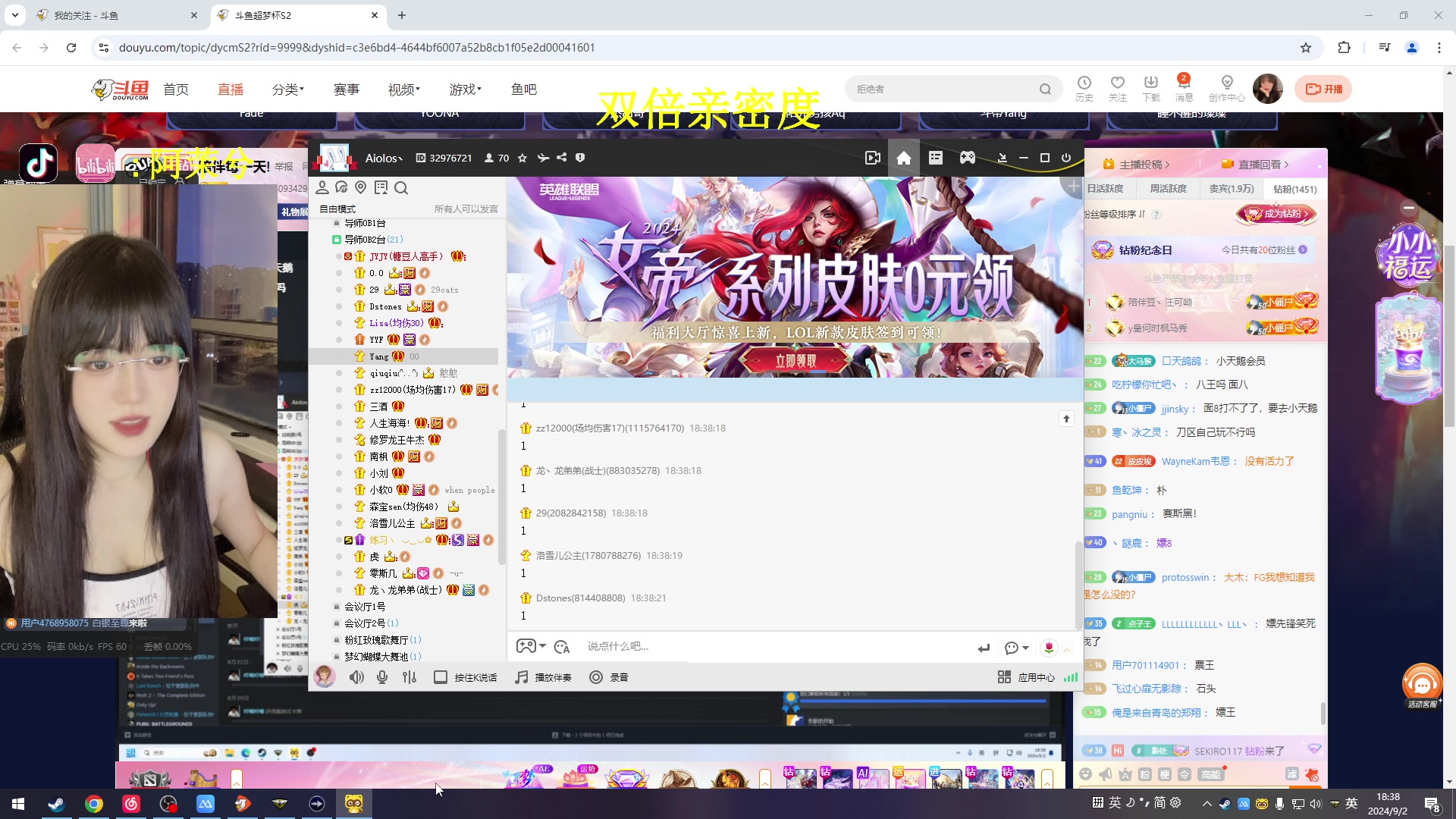Select user Dstones in the member list
1456x819 pixels.
(x=385, y=306)
